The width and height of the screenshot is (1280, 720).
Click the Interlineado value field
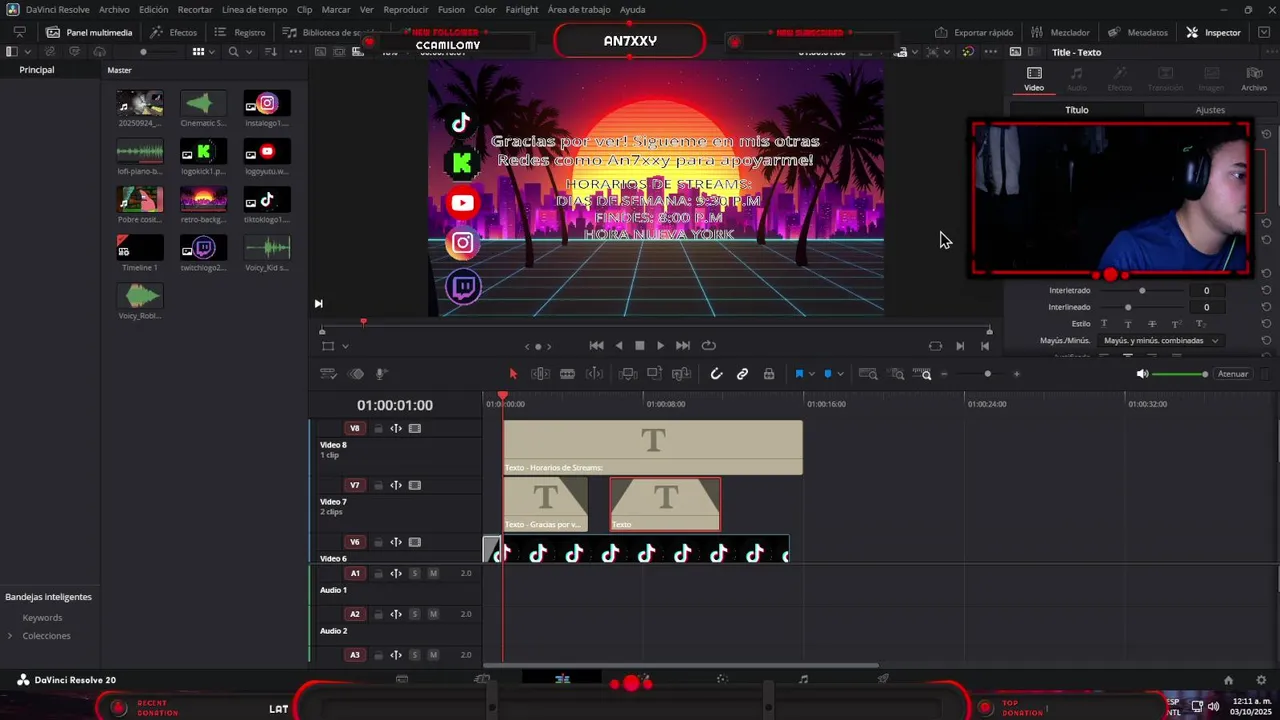(x=1206, y=308)
